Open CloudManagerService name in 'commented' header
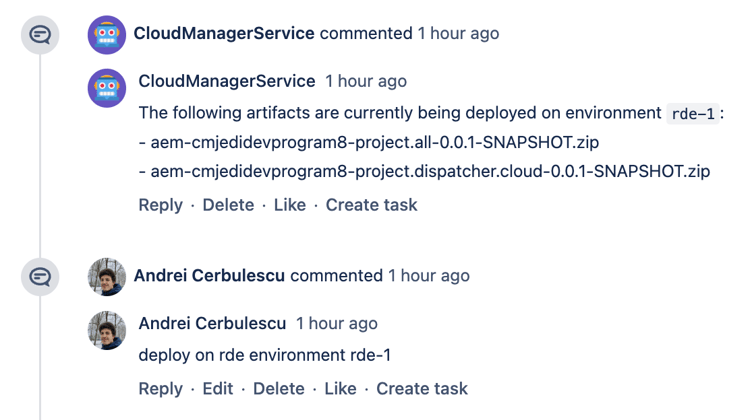 (x=224, y=33)
